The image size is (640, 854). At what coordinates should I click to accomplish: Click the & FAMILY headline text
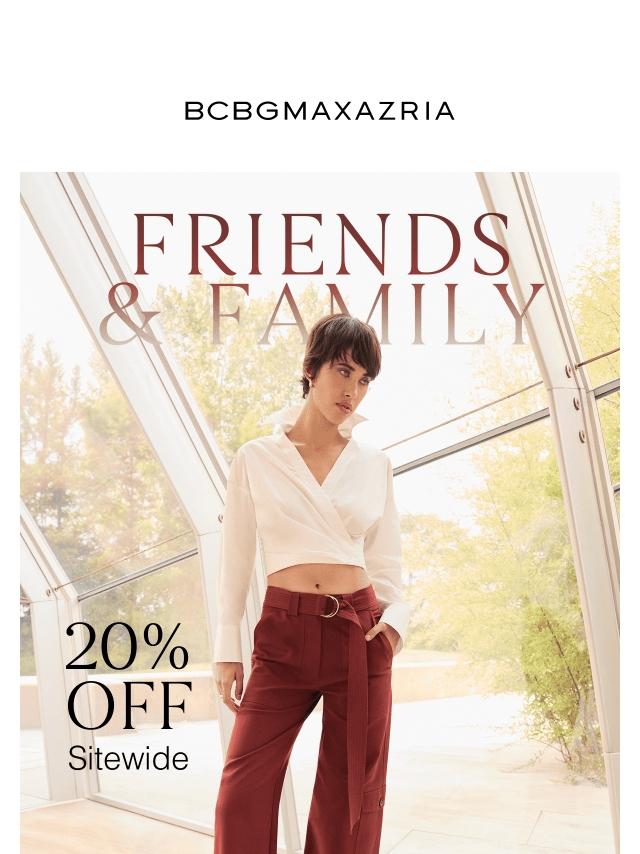pos(321,314)
